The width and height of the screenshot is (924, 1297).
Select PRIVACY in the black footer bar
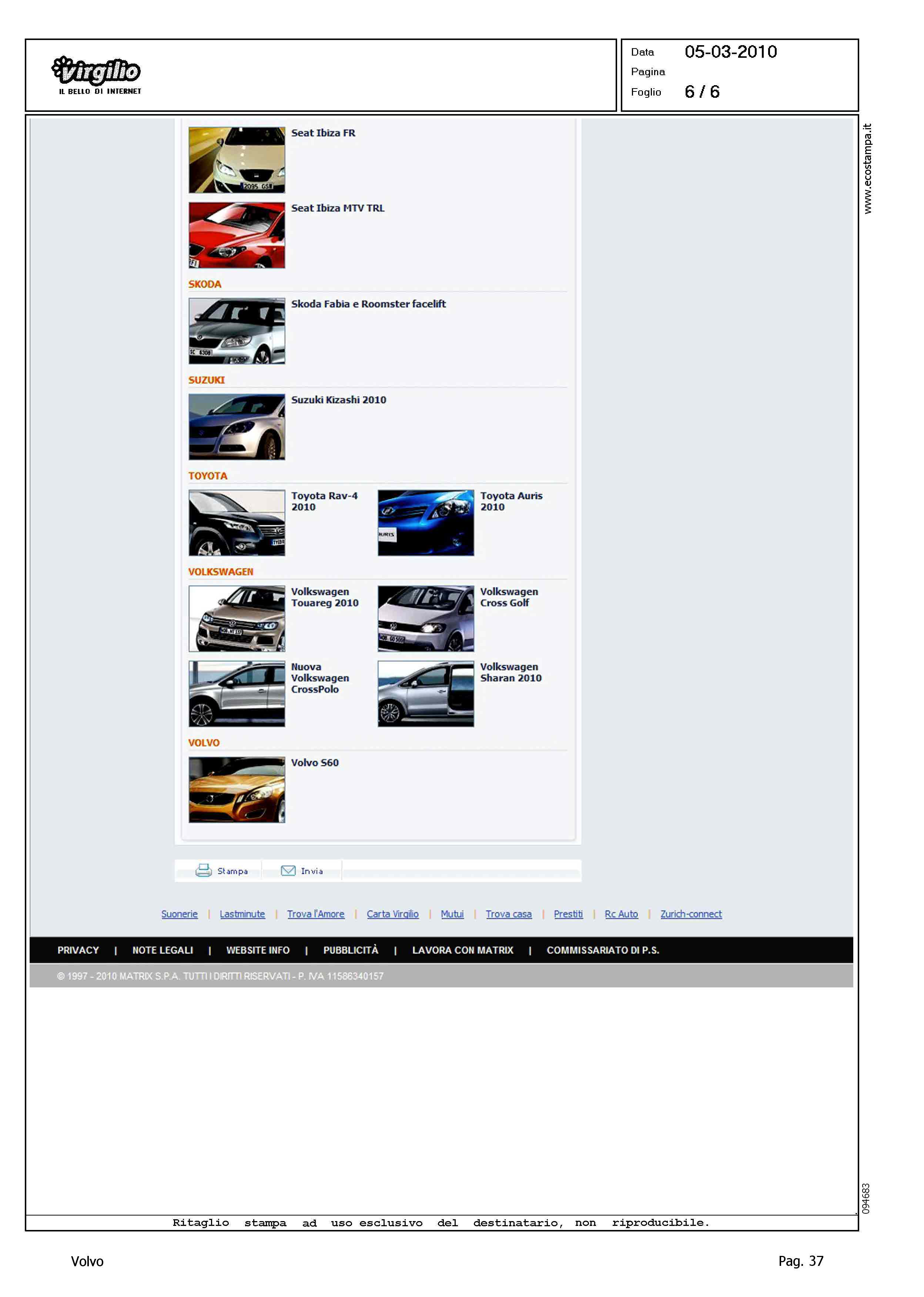click(x=78, y=950)
